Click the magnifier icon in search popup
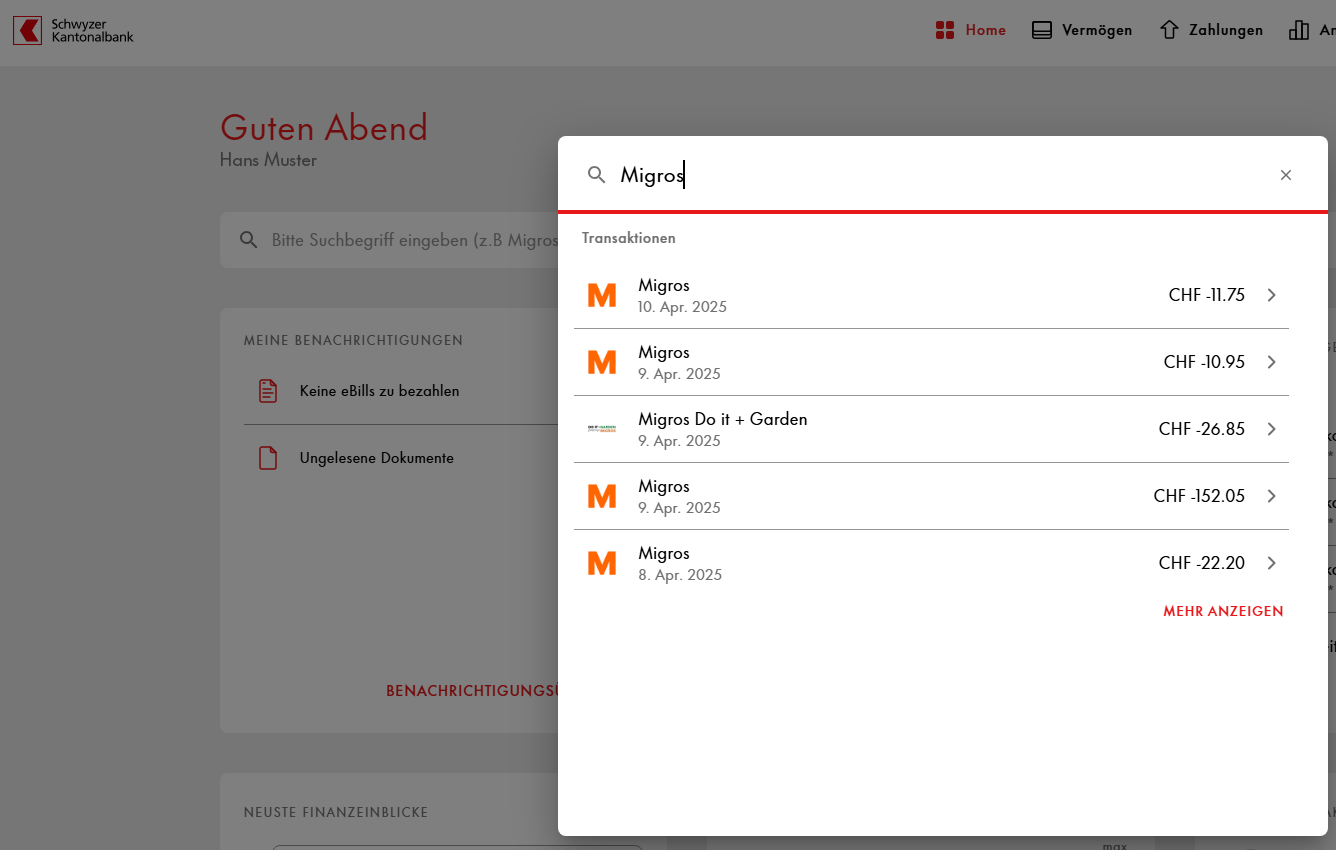This screenshot has height=850, width=1336. click(597, 175)
